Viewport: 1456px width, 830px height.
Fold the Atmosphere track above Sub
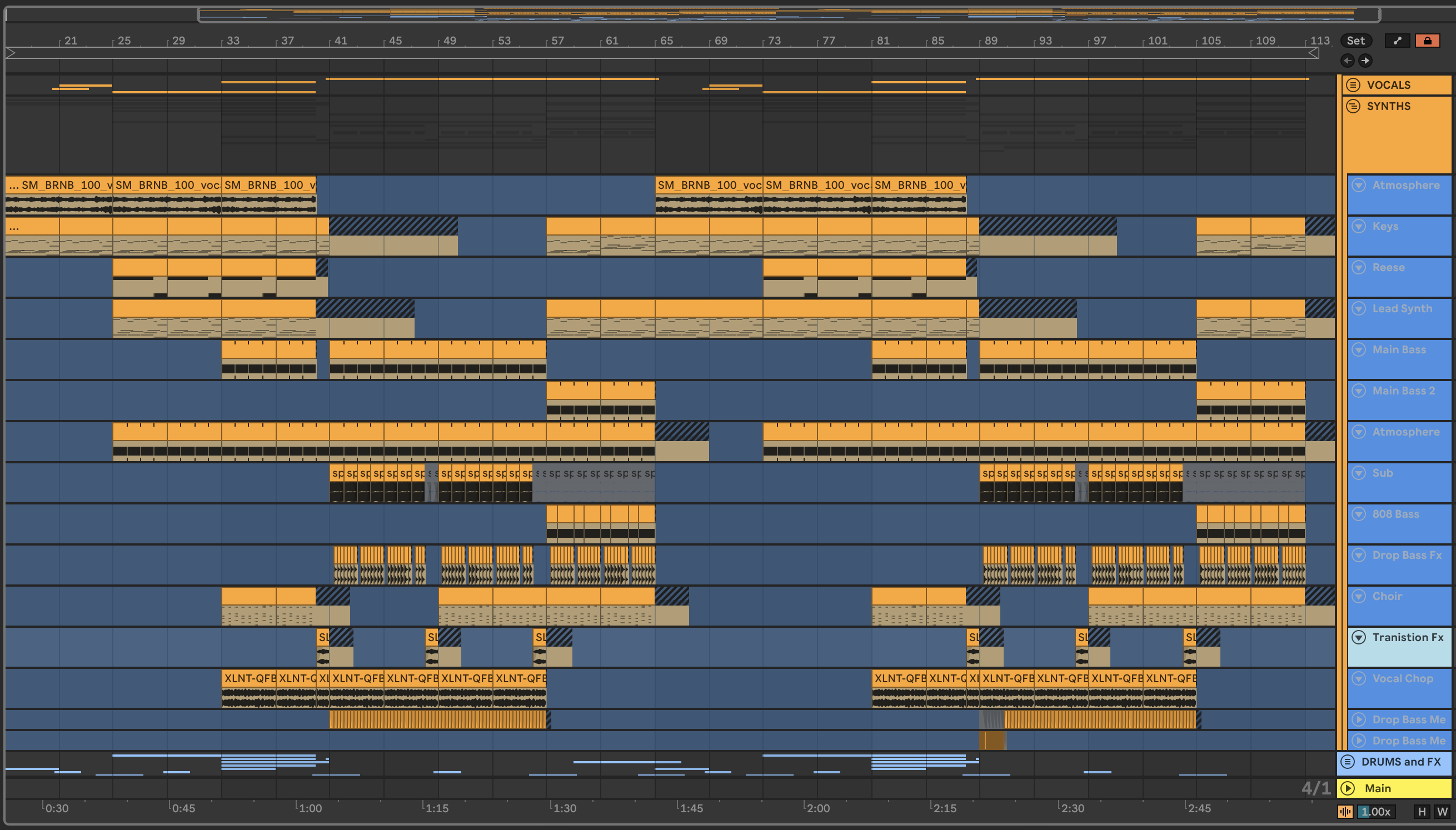1359,432
